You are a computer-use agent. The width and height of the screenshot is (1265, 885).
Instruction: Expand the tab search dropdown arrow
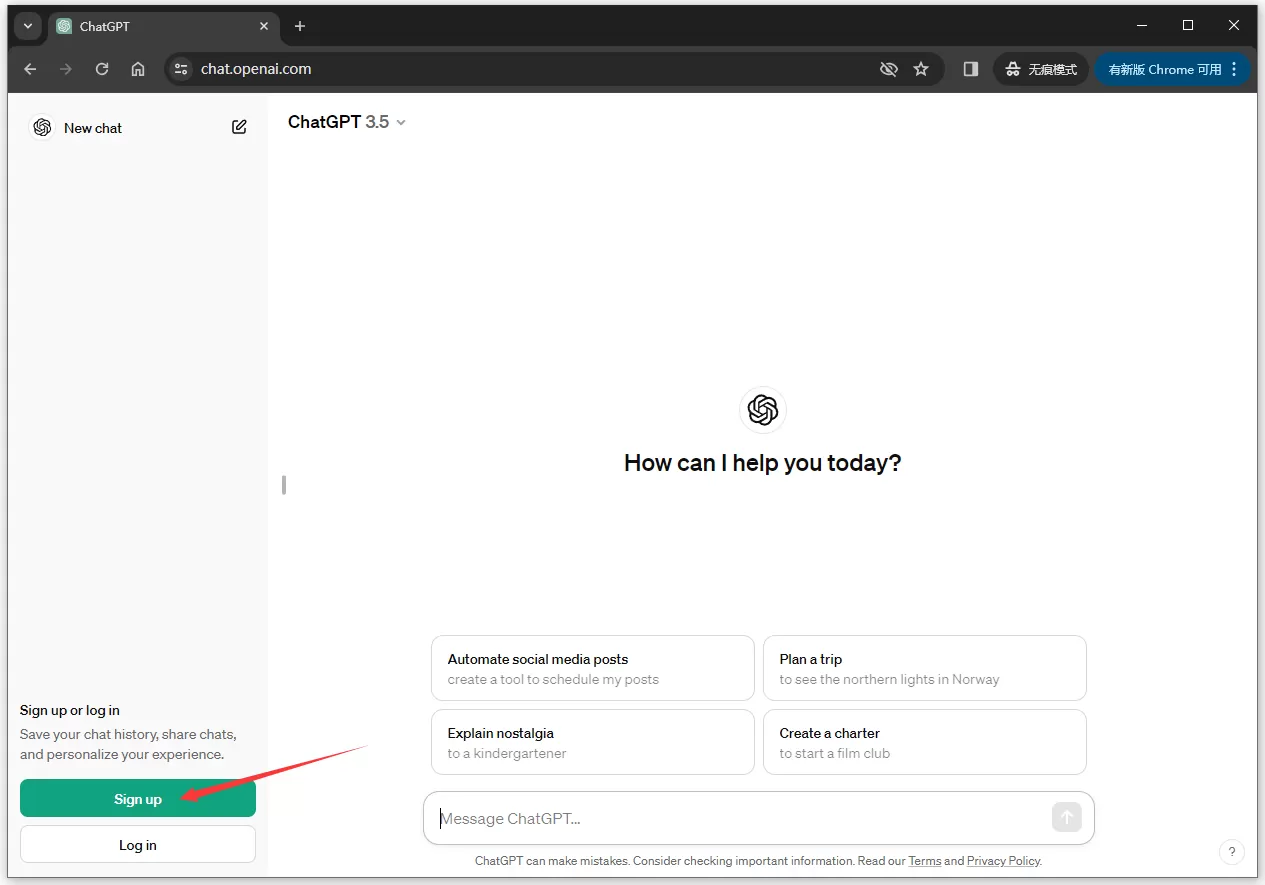pos(27,26)
